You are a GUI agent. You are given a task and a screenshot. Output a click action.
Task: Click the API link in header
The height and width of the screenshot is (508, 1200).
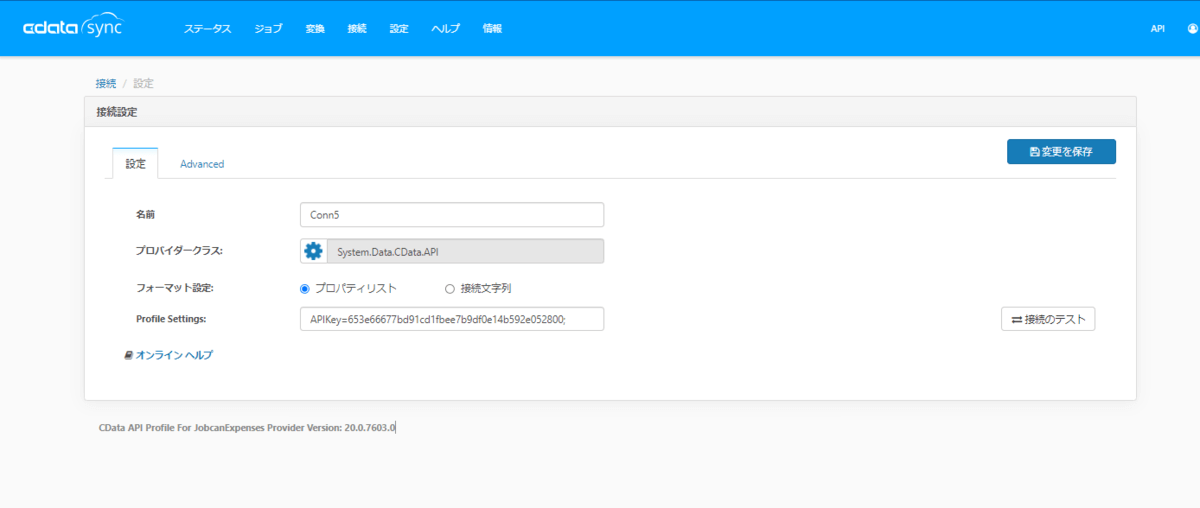click(x=1158, y=29)
